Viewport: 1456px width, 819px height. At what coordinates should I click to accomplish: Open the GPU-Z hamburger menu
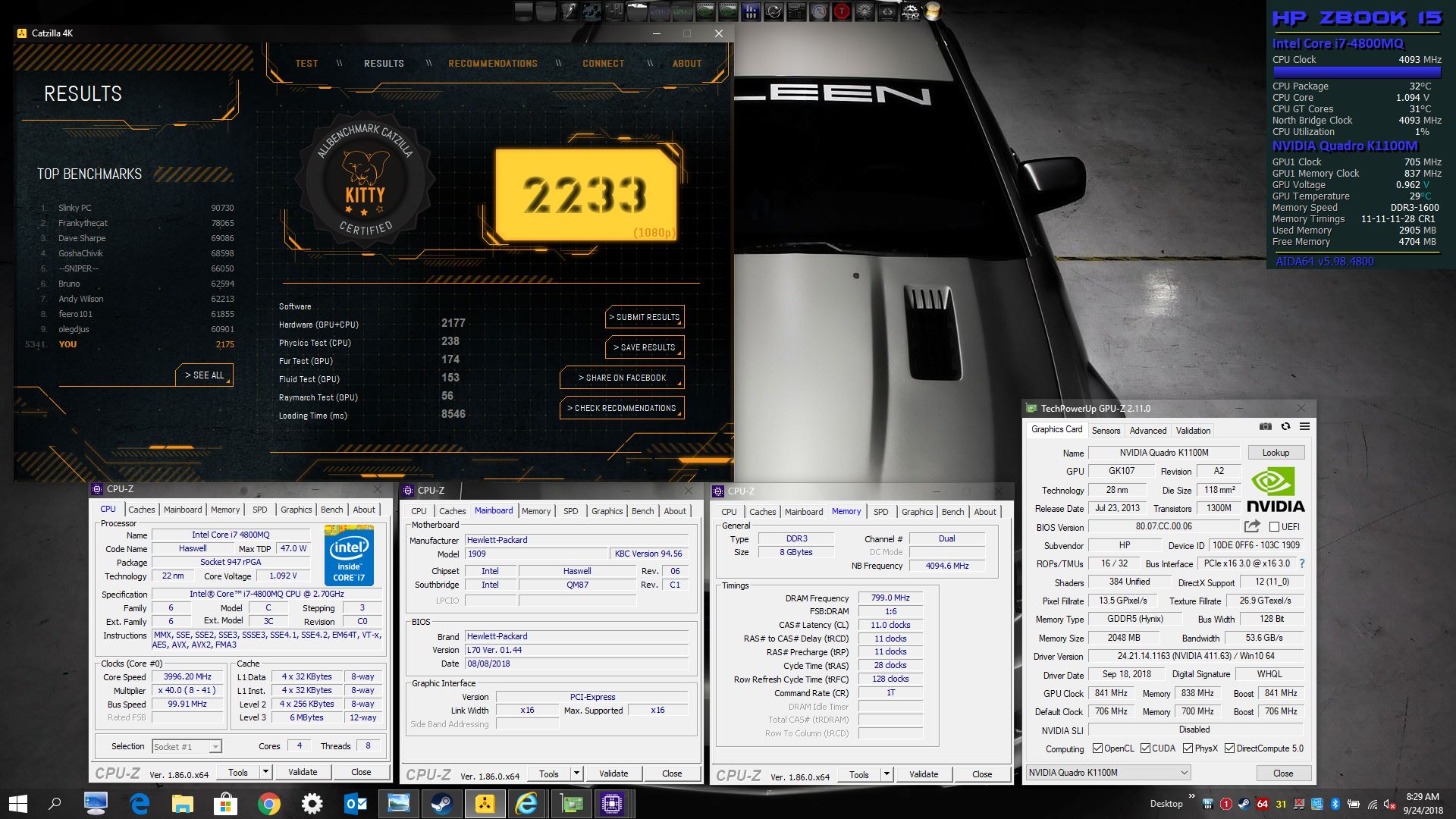coord(1304,426)
